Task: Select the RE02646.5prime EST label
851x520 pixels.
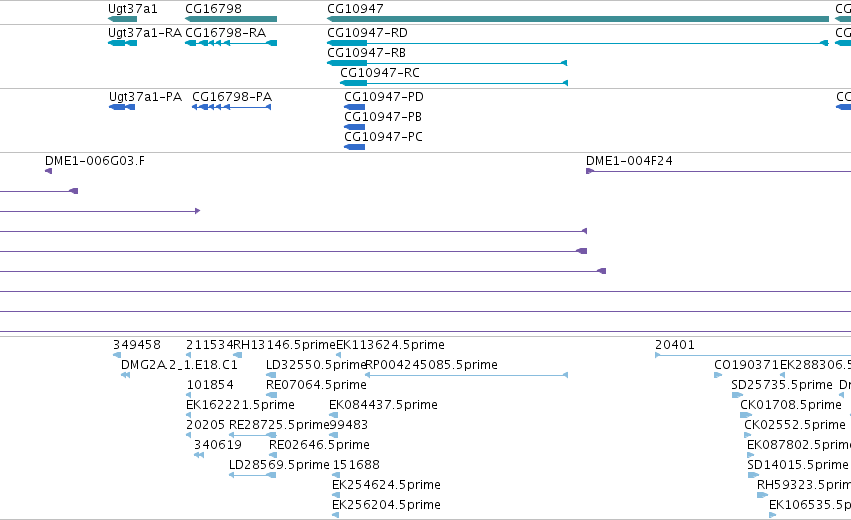Action: pos(319,445)
